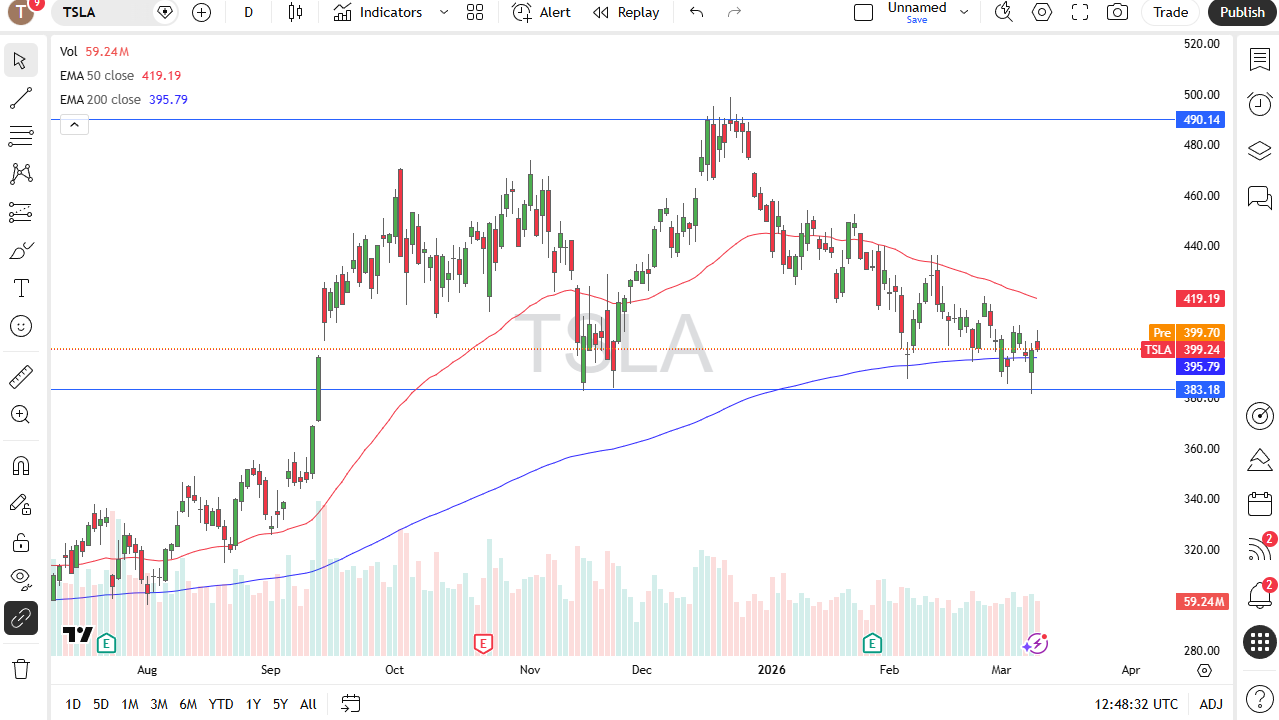Viewport: 1279px width, 720px height.
Task: Select the 6M range tab
Action: tap(188, 704)
